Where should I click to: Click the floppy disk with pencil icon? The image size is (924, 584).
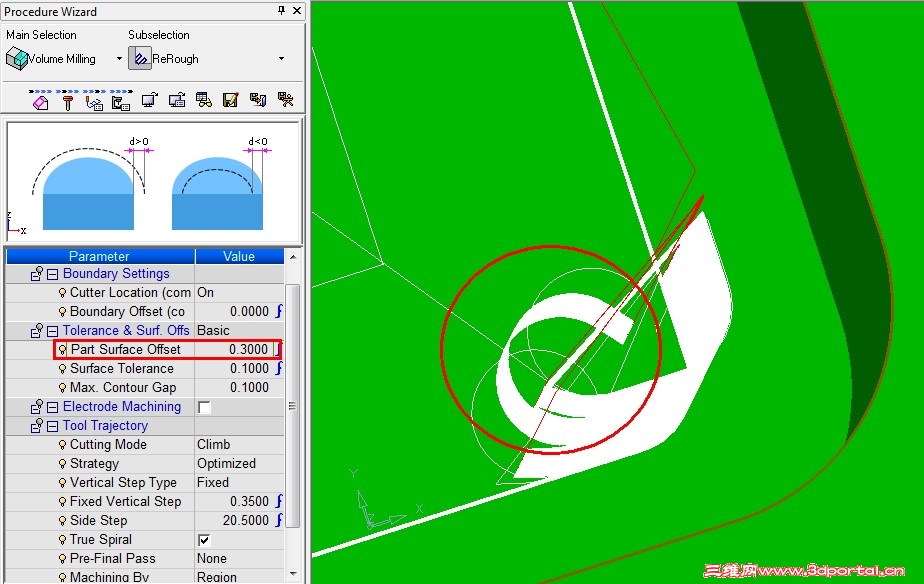coord(230,100)
